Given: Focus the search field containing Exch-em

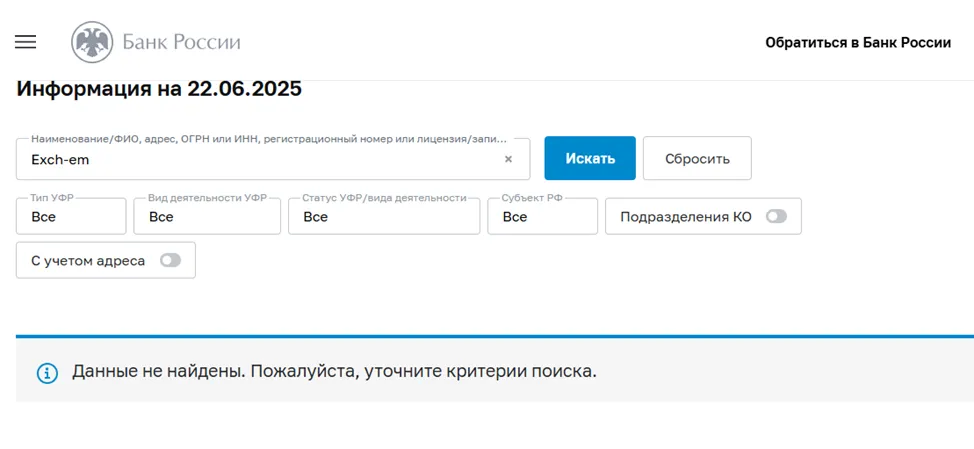Looking at the screenshot, I should 273,159.
